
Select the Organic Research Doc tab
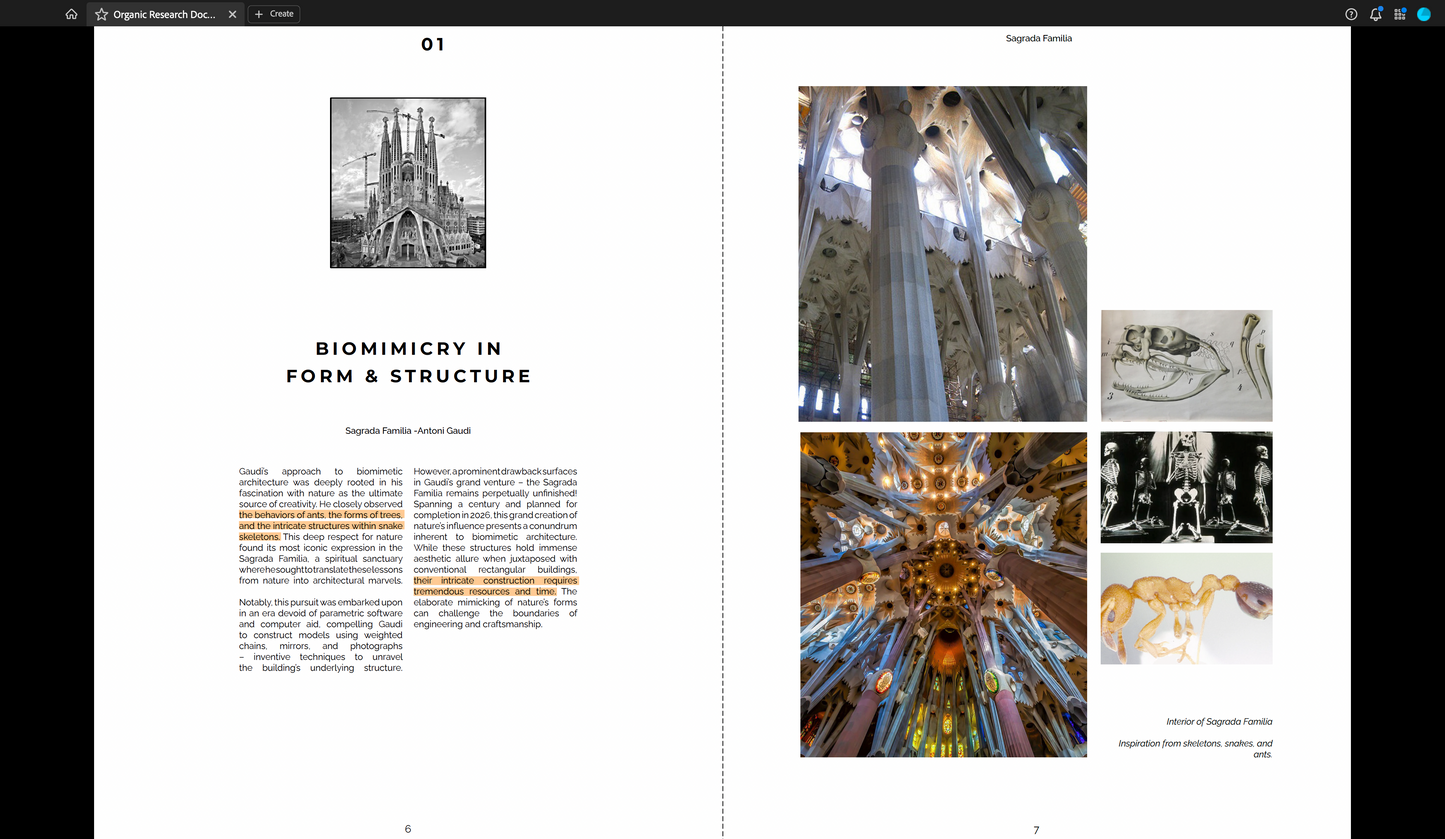[165, 14]
